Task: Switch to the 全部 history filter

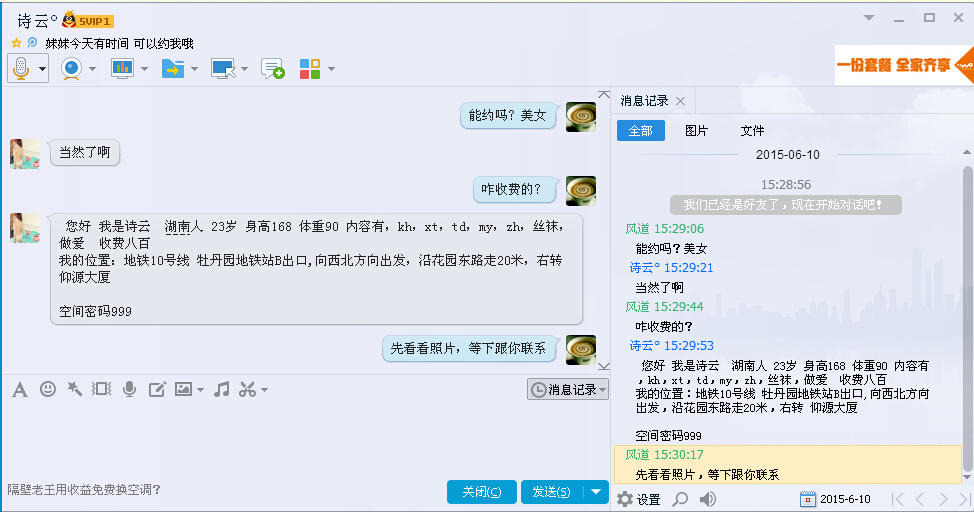Action: (x=640, y=130)
